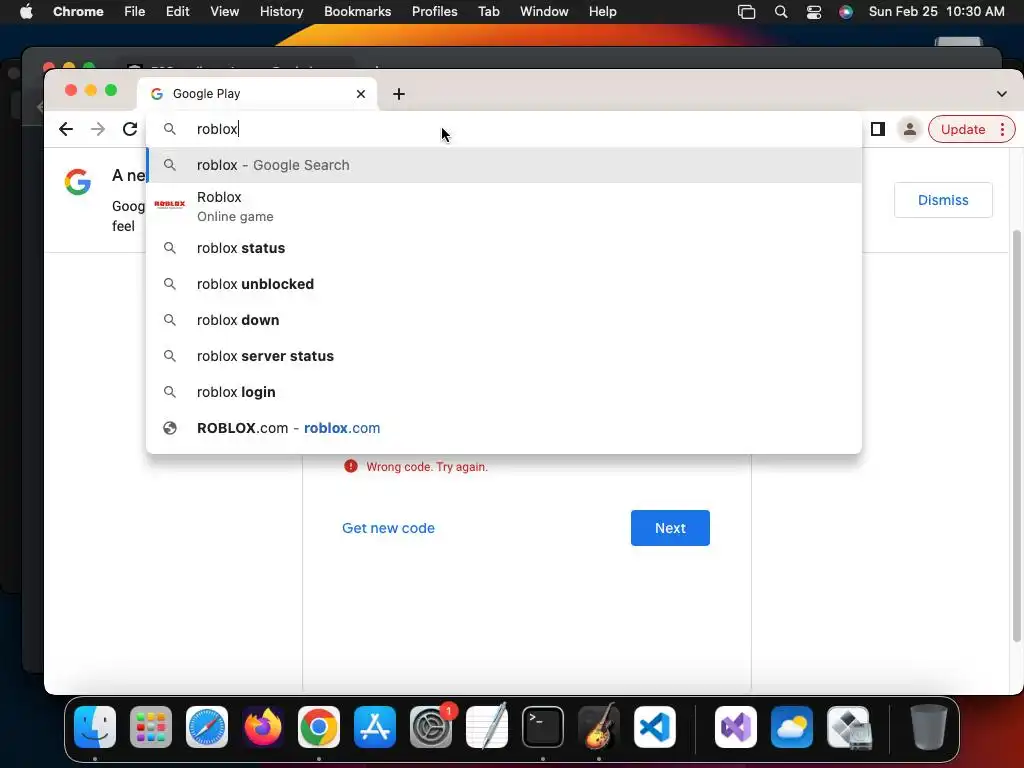Open Safari from the Dock

pyautogui.click(x=207, y=727)
